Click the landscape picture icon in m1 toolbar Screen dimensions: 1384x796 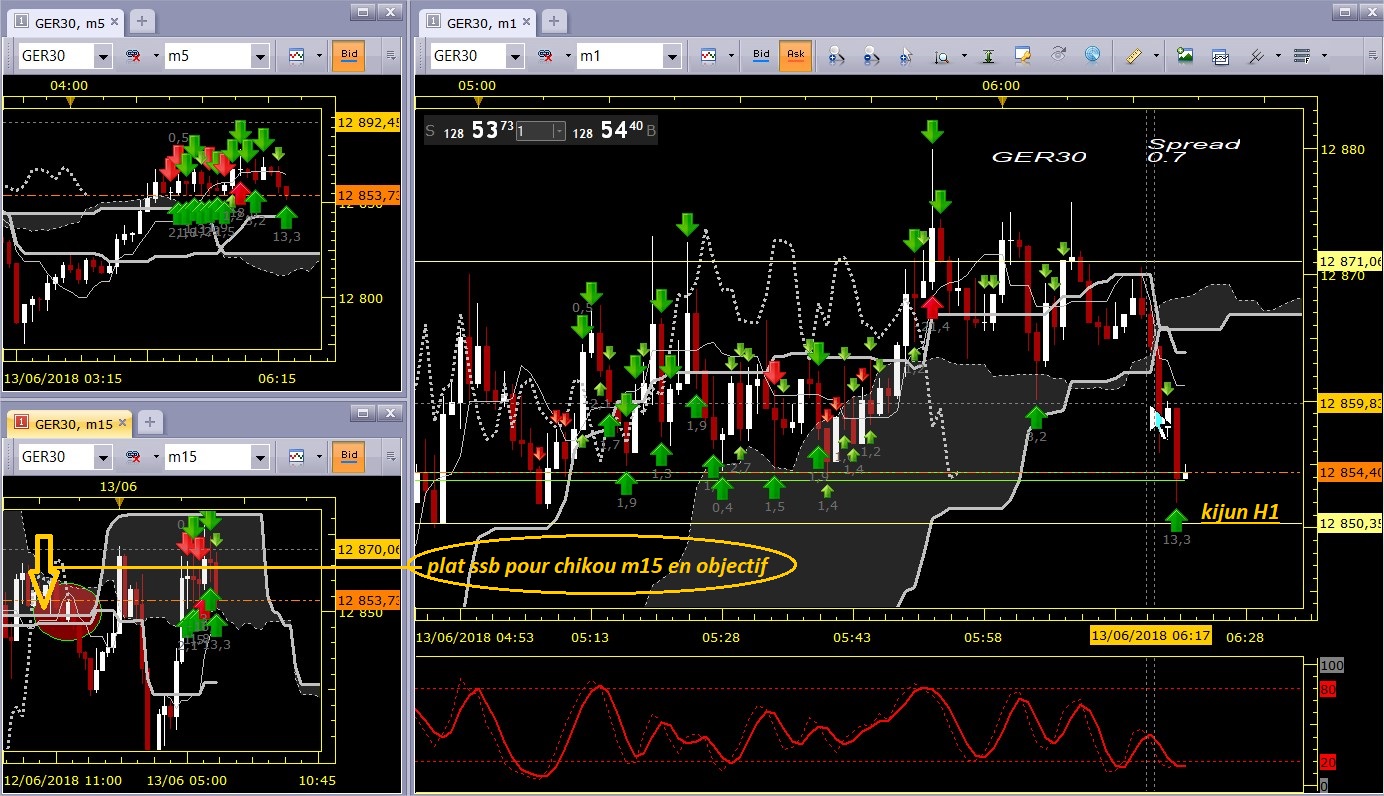(1185, 56)
